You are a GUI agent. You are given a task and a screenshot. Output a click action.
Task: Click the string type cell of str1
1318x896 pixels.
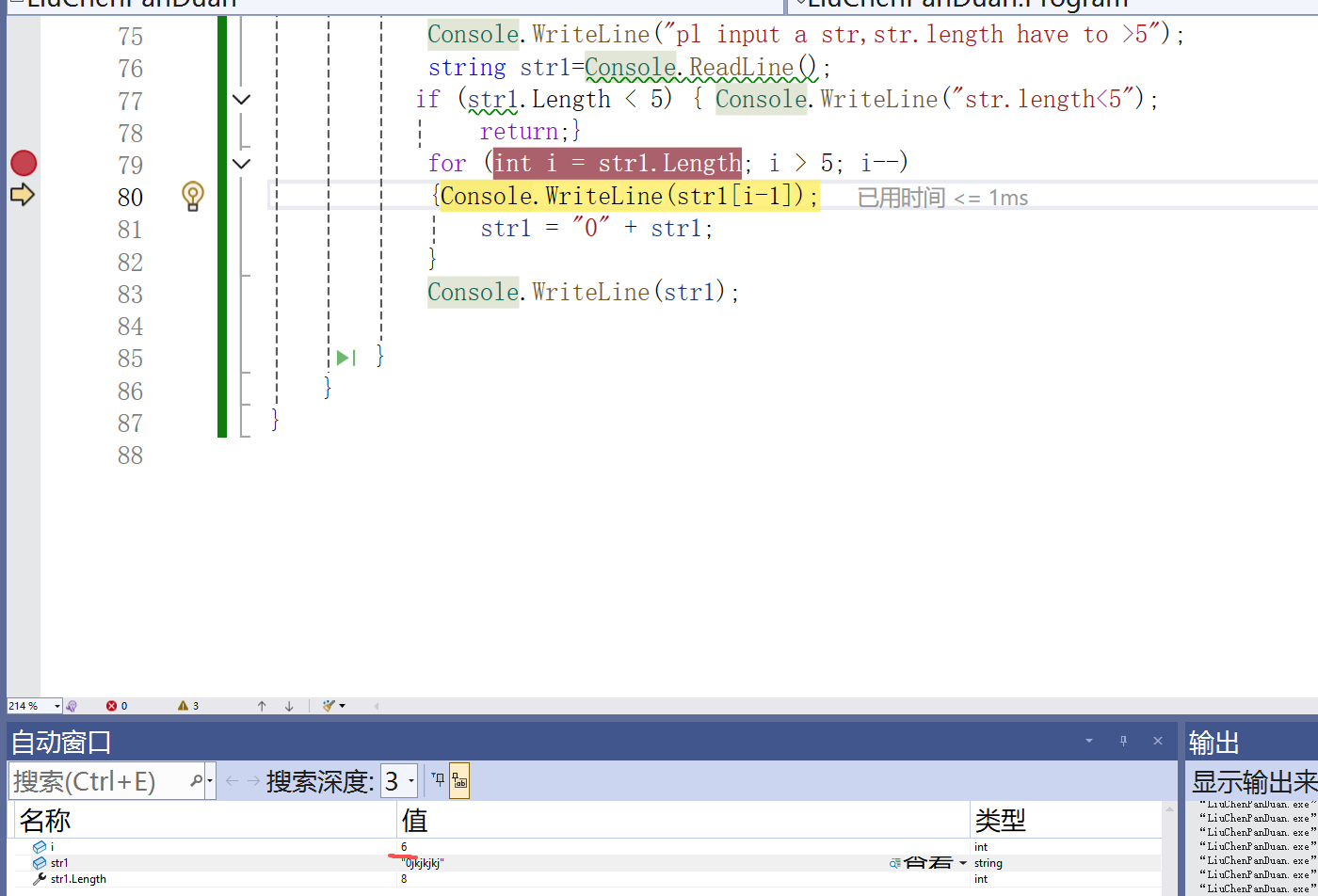1066,863
